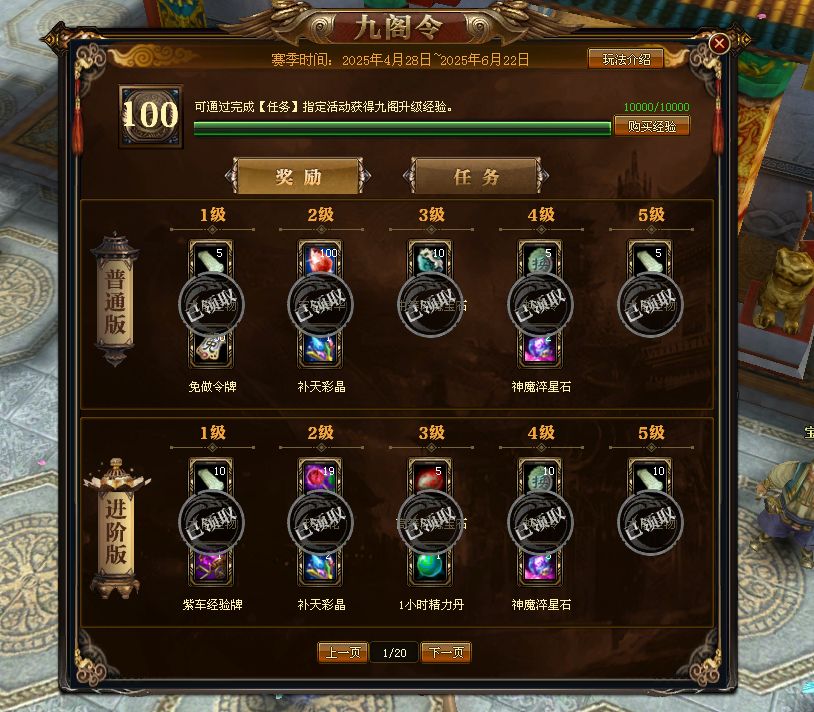Close the 九阁令 window
Viewport: 814px width, 712px height.
[x=719, y=44]
